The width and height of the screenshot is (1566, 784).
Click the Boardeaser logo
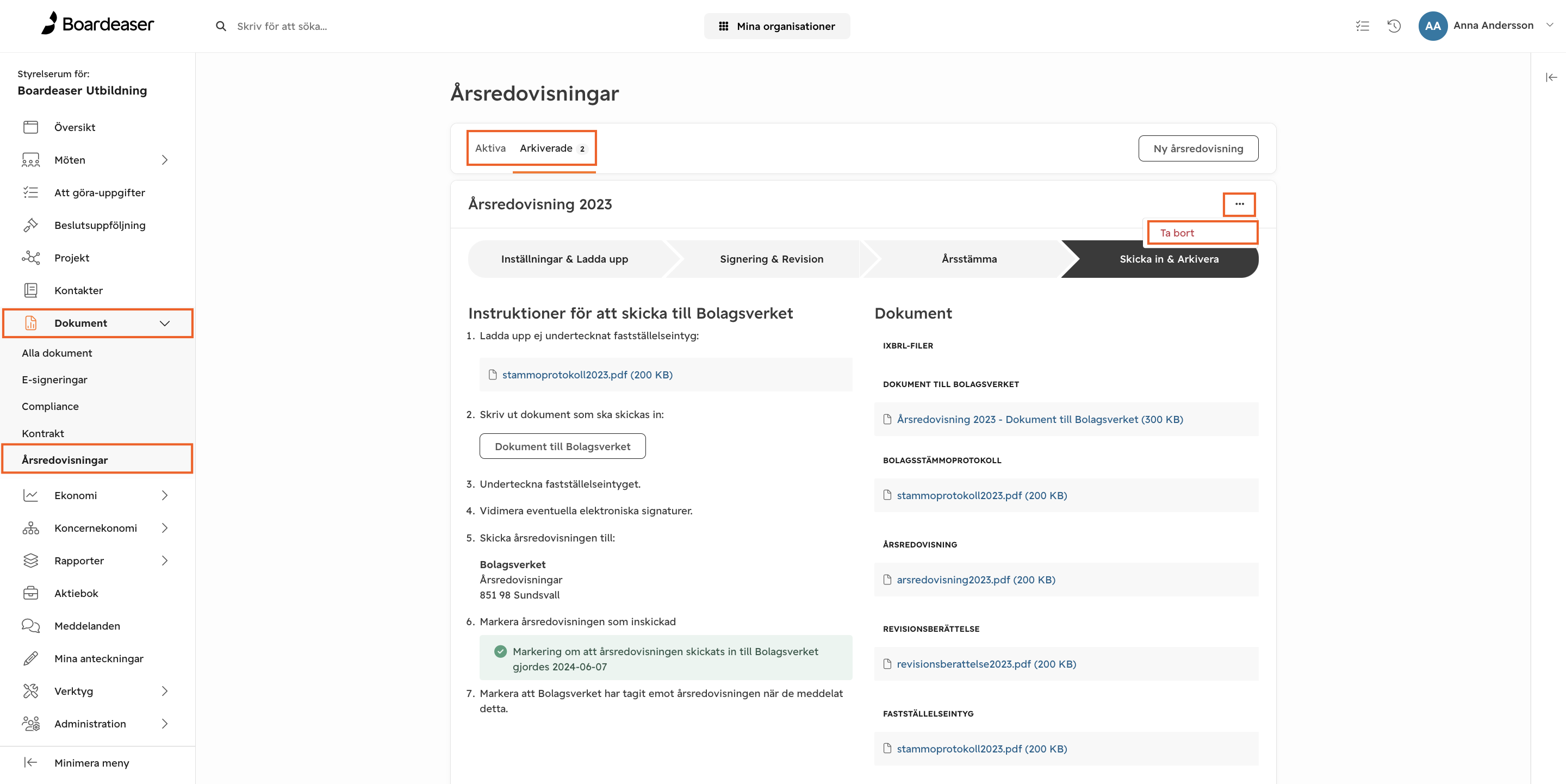(97, 24)
